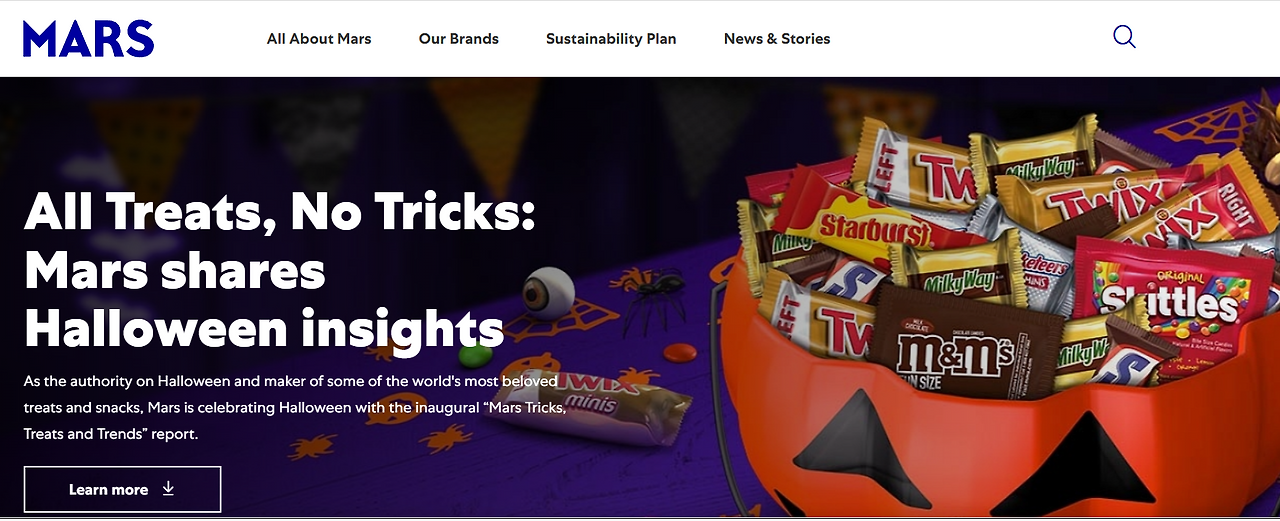
Task: Click the green candy piece on the table
Action: (470, 355)
